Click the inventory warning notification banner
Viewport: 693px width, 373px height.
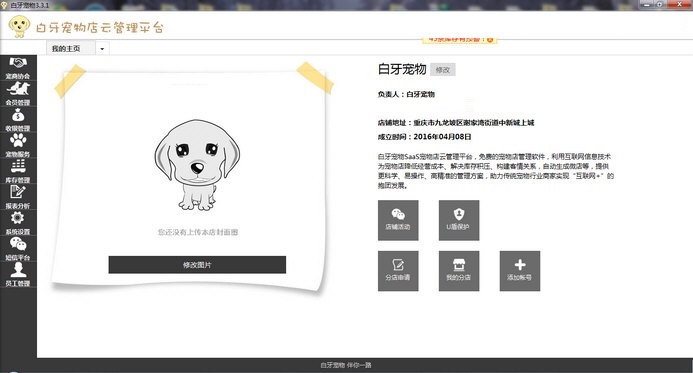tap(460, 40)
